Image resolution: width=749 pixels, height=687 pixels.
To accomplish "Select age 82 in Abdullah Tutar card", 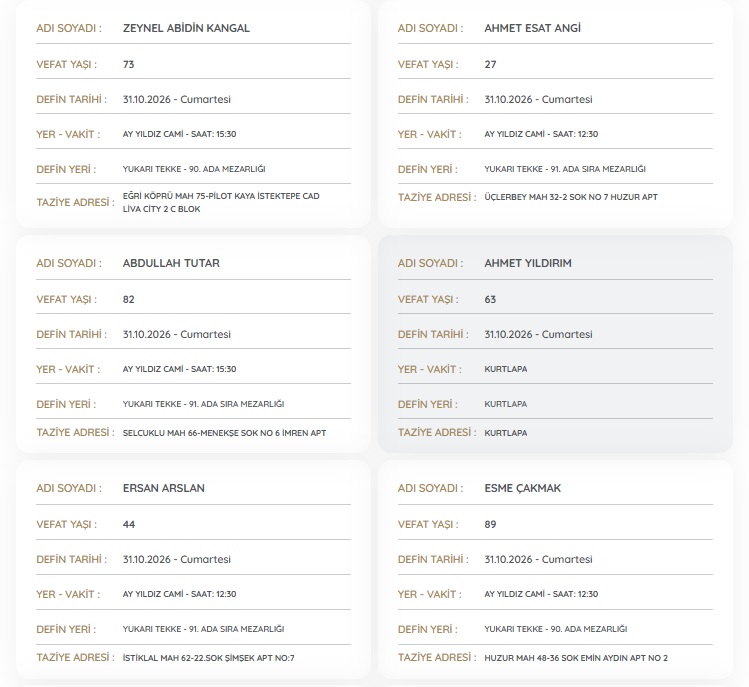I will tap(128, 300).
